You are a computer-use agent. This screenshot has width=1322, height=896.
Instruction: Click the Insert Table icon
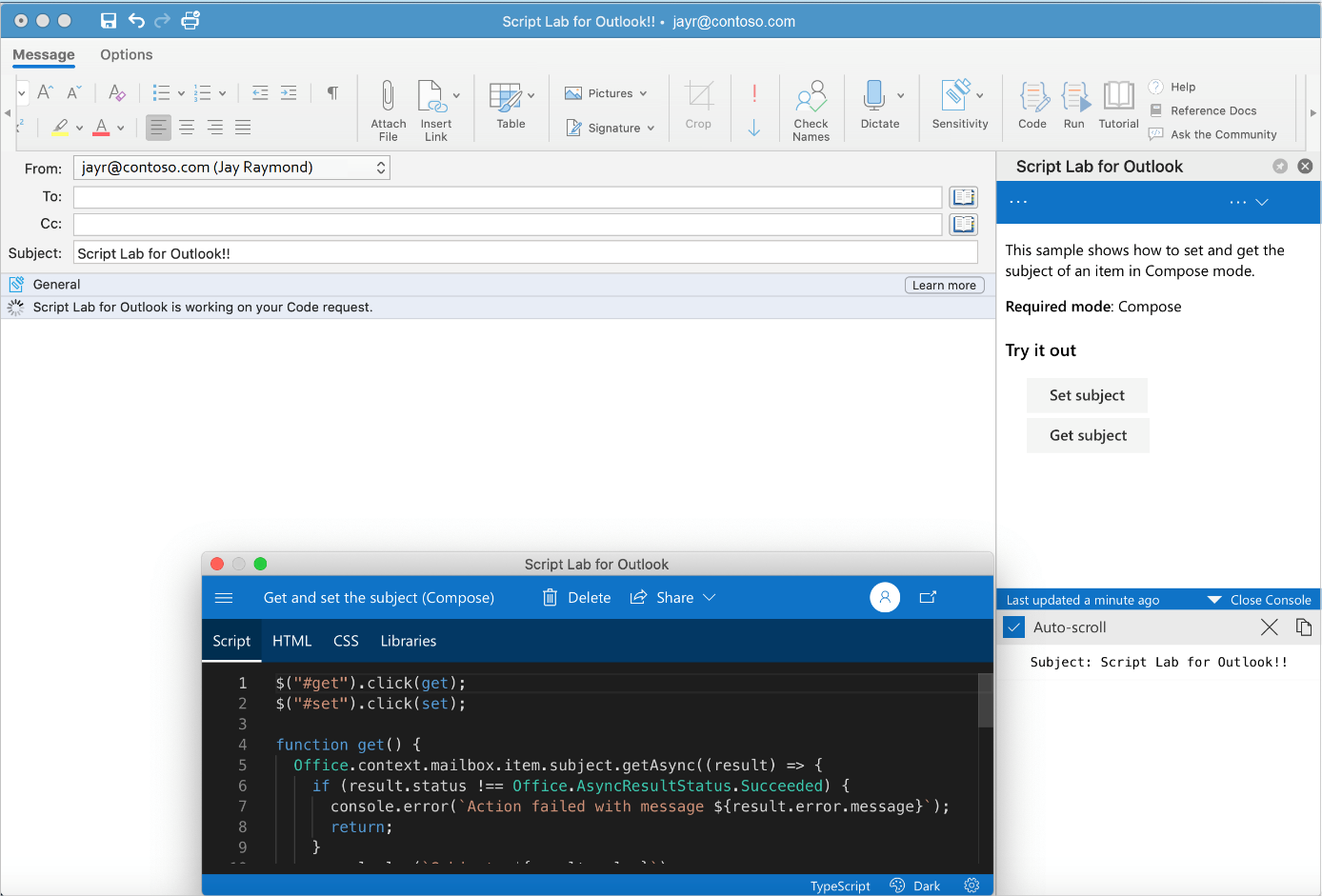[x=505, y=97]
